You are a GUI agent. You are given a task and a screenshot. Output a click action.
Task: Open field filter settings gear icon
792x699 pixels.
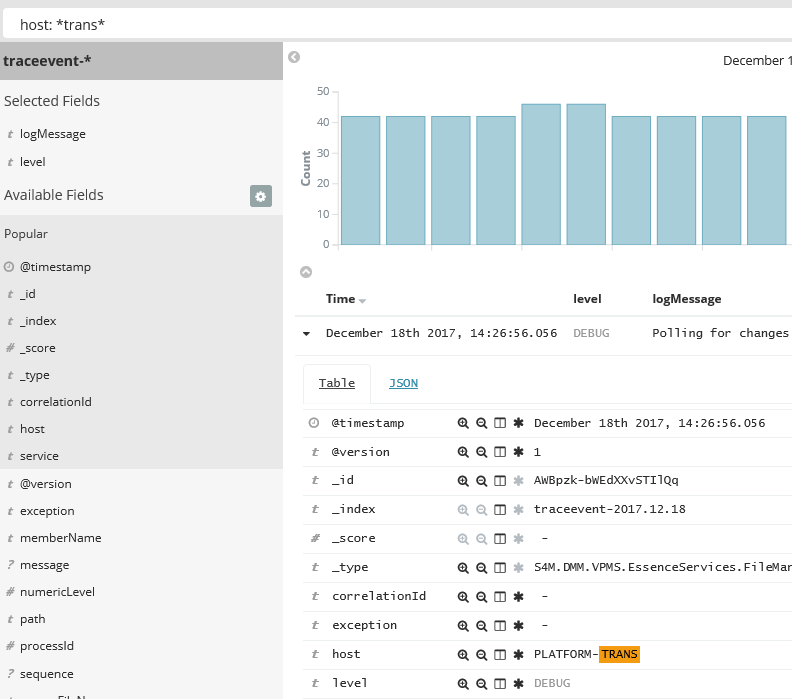pos(261,196)
